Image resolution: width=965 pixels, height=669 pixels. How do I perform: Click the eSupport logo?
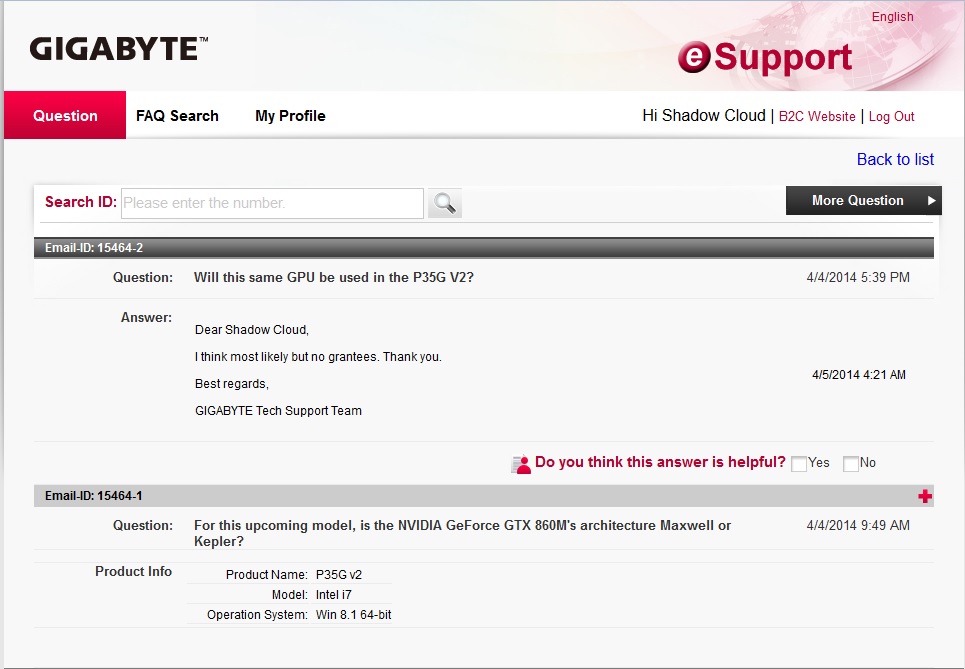pyautogui.click(x=765, y=57)
